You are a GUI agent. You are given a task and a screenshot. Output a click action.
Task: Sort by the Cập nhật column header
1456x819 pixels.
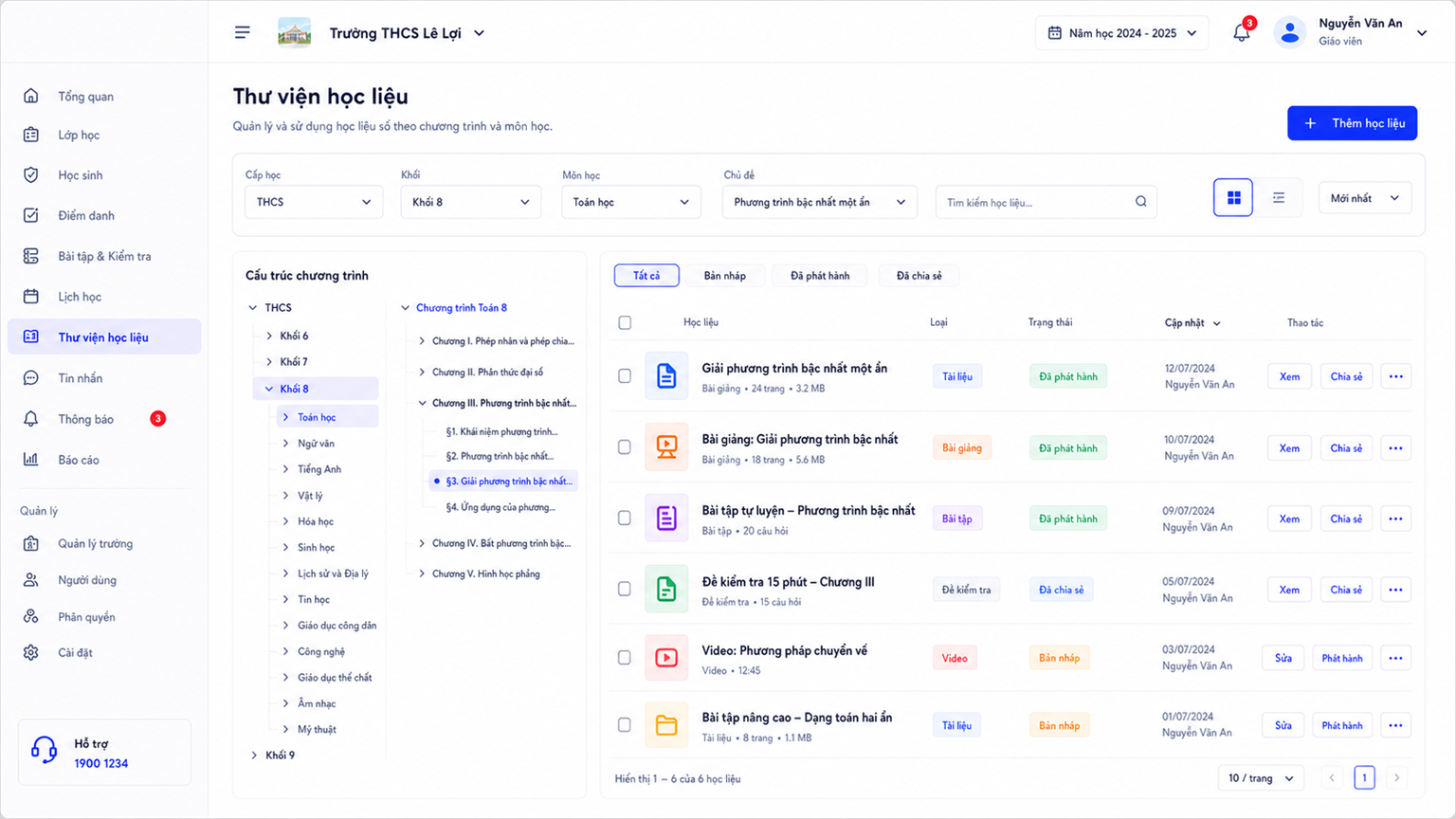point(1192,323)
